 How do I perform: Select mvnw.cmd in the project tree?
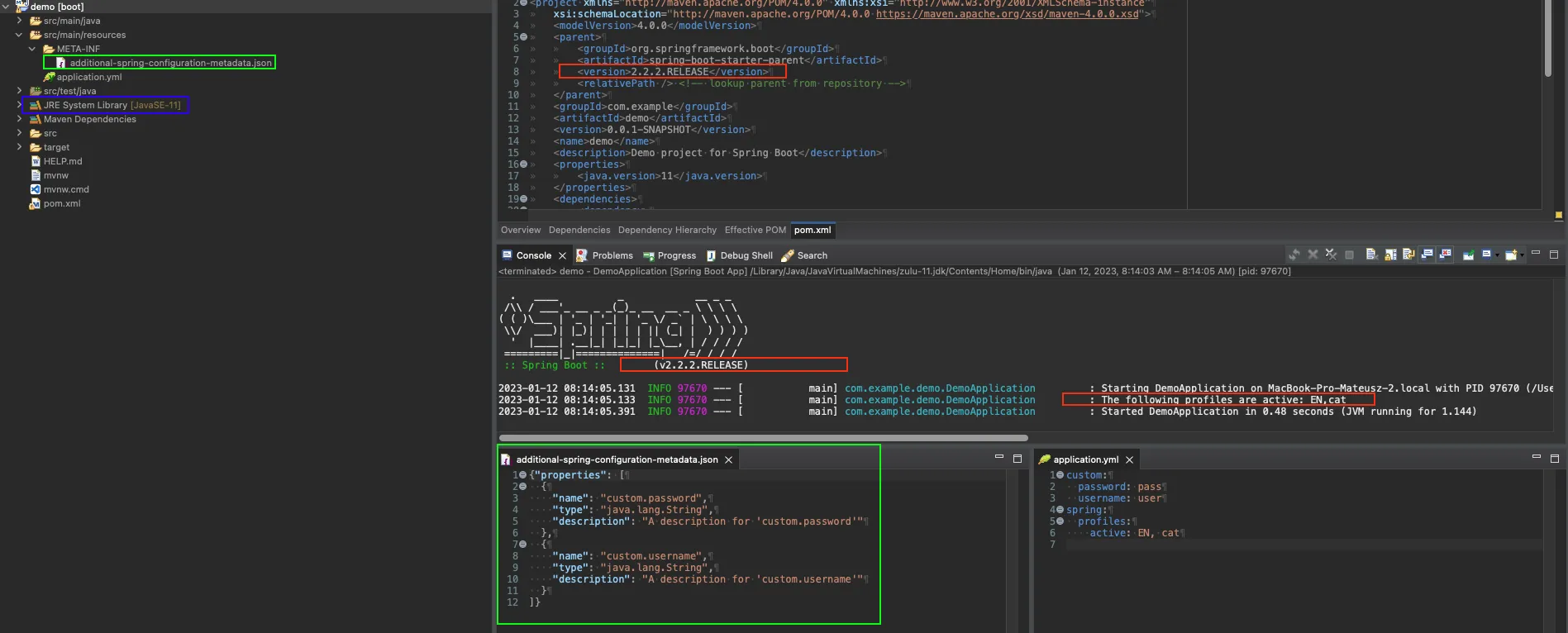pos(66,189)
